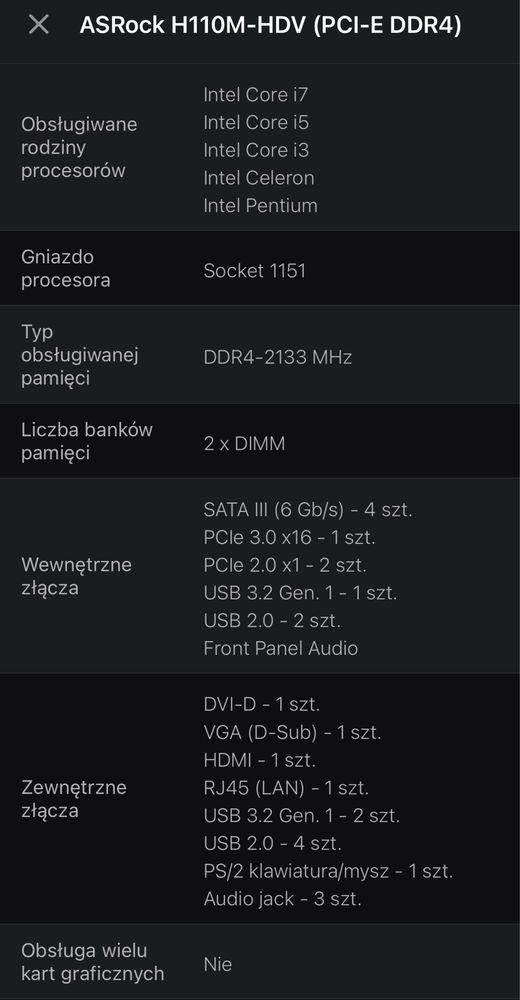Image resolution: width=520 pixels, height=1000 pixels.
Task: Tap the HDMI - 1 szt. entry
Action: (260, 760)
